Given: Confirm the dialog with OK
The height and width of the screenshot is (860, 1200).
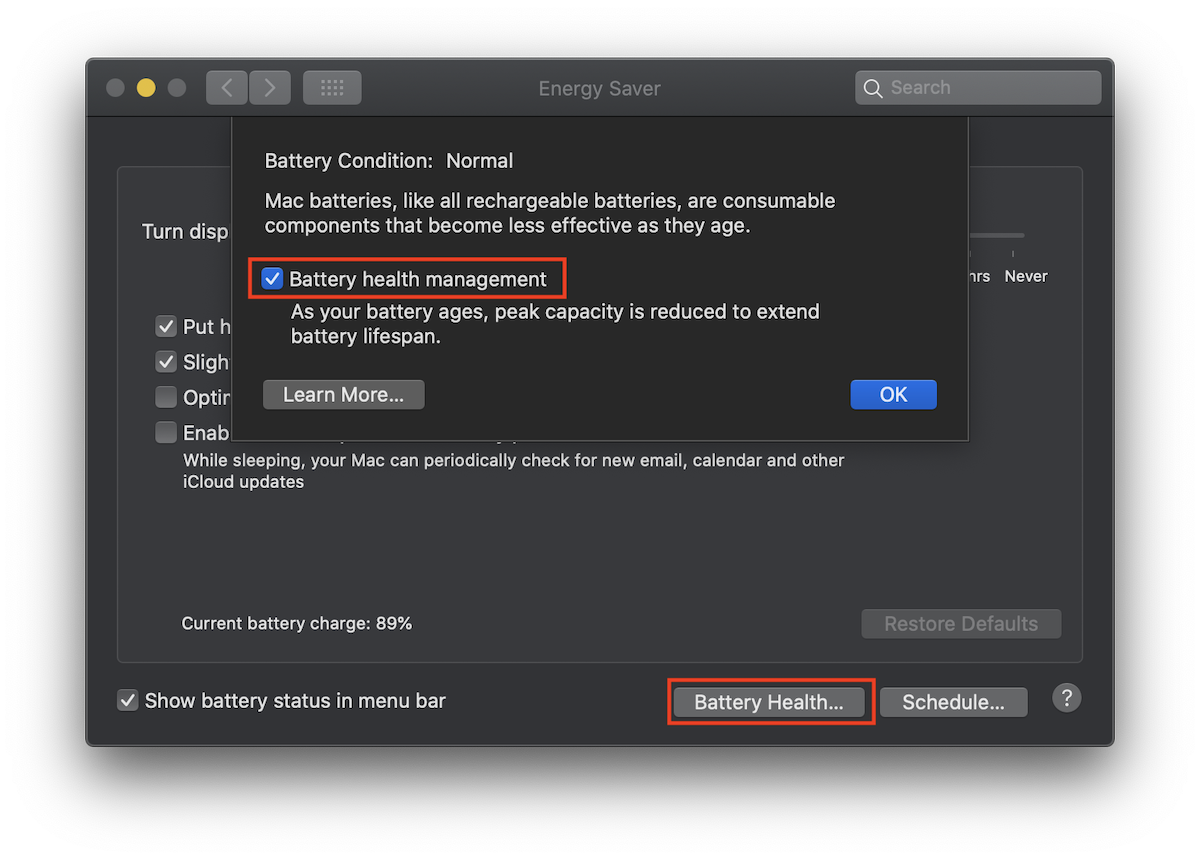Looking at the screenshot, I should point(893,394).
